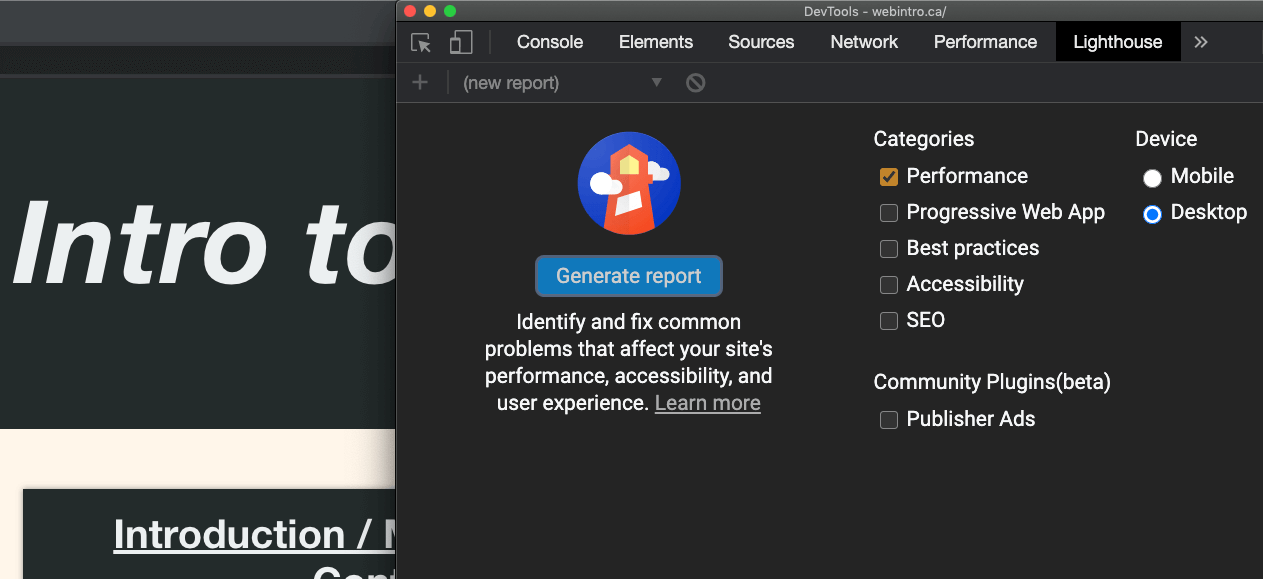The height and width of the screenshot is (579, 1263).
Task: Toggle the device toolbar icon
Action: pyautogui.click(x=460, y=42)
